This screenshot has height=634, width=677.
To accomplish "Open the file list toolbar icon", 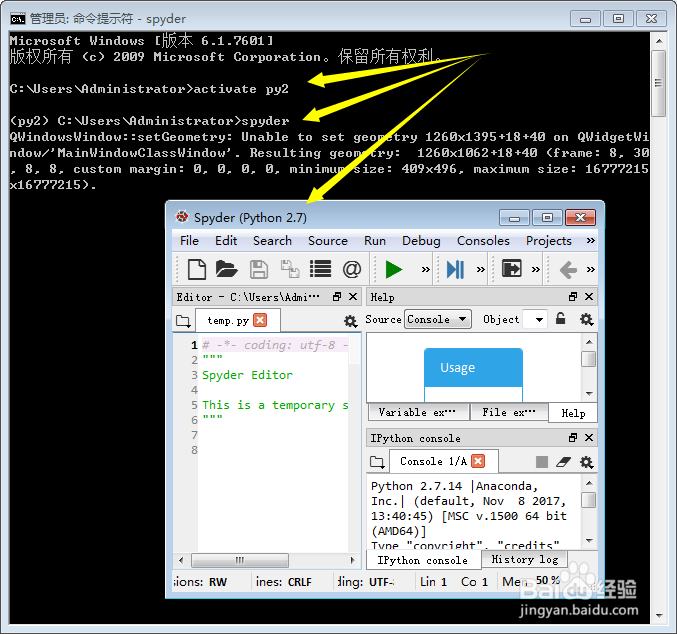I will (320, 269).
